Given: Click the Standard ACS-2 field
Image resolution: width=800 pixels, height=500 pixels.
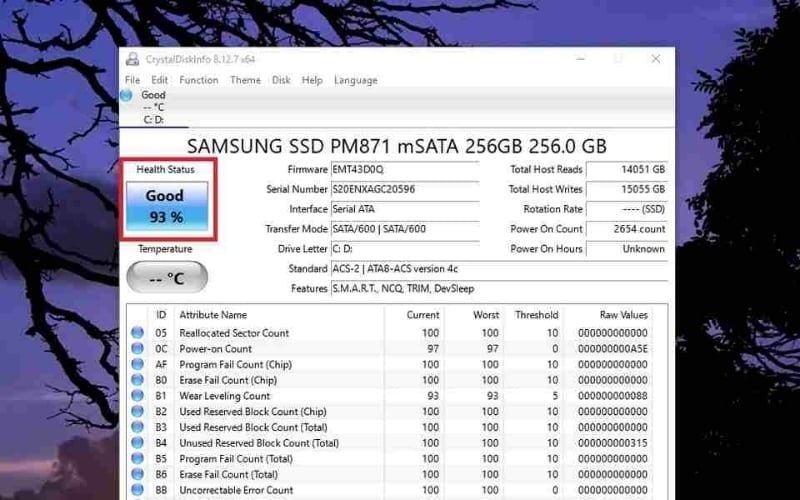Looking at the screenshot, I should (x=499, y=269).
